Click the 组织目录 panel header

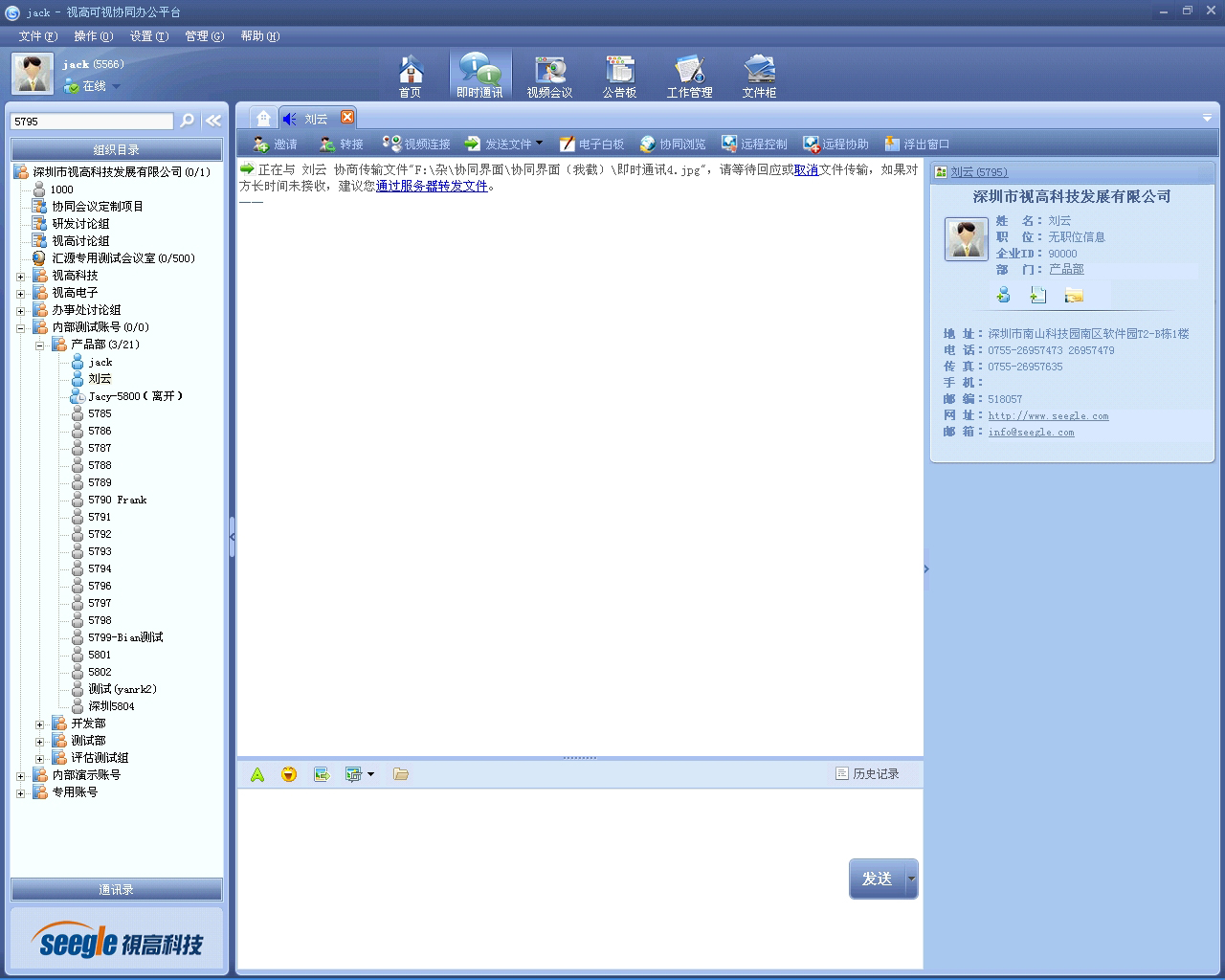(x=117, y=149)
